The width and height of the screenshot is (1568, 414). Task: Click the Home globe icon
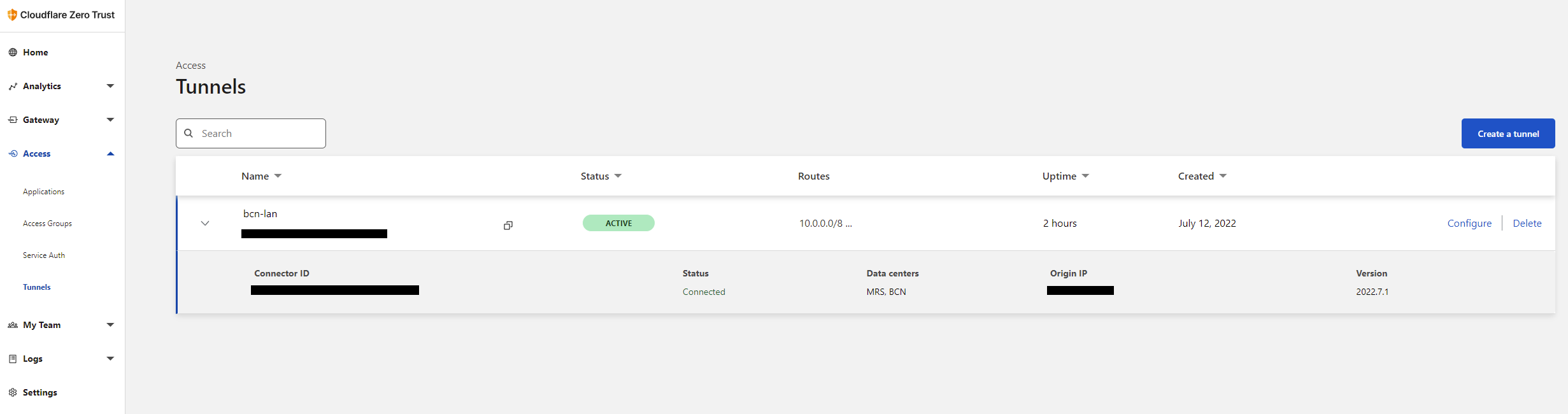tap(13, 52)
